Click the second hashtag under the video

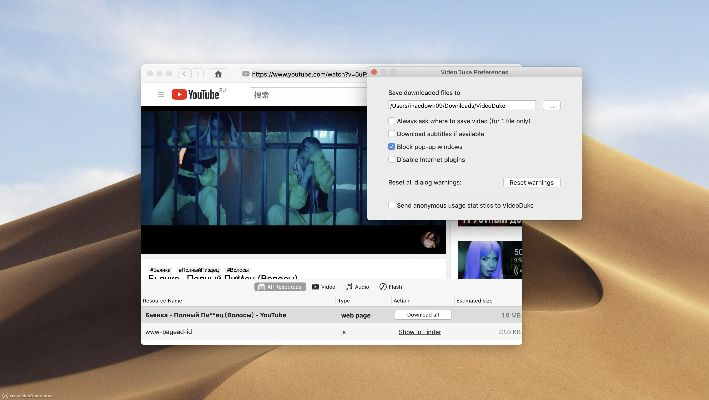(x=198, y=270)
